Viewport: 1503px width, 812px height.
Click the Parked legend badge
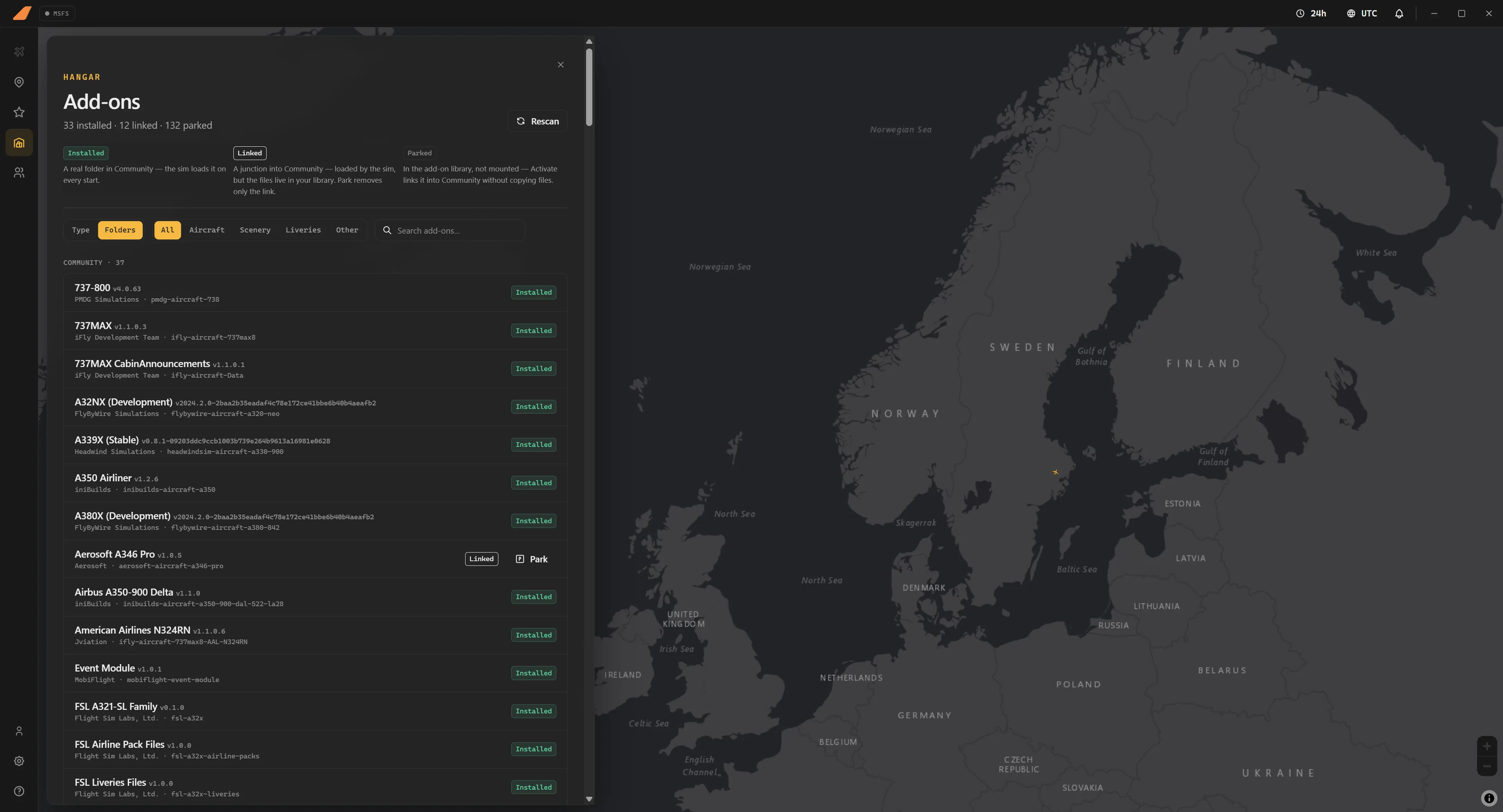tap(420, 153)
